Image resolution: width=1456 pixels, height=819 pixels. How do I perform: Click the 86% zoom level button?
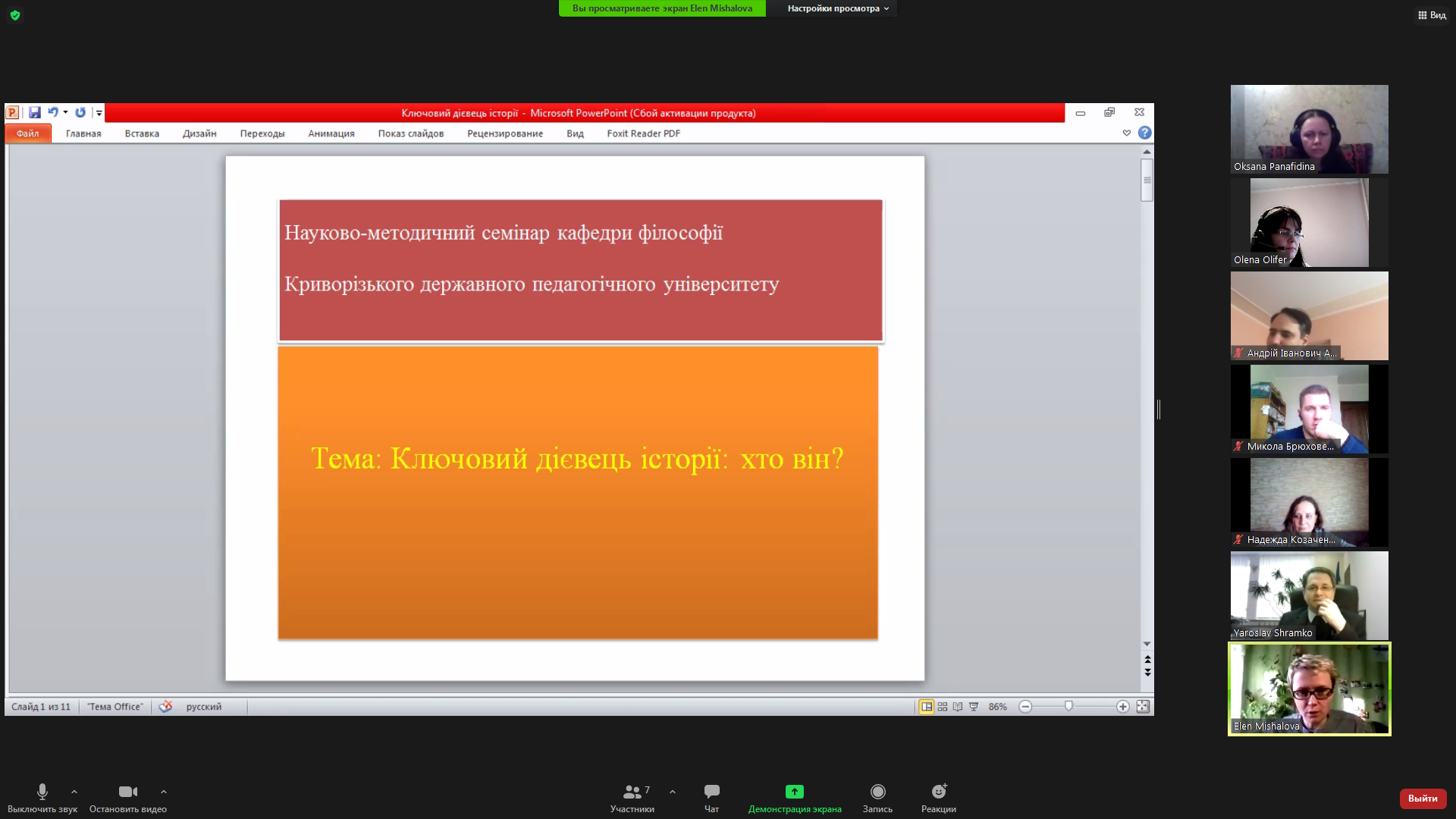tap(997, 707)
